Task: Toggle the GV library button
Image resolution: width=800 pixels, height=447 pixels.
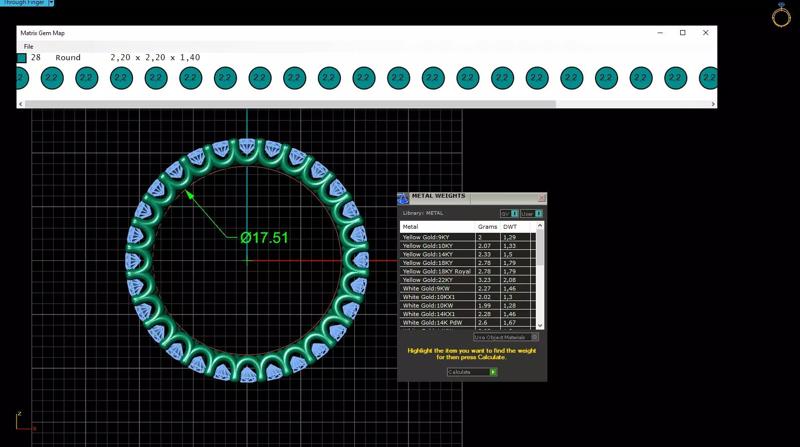Action: pos(509,213)
